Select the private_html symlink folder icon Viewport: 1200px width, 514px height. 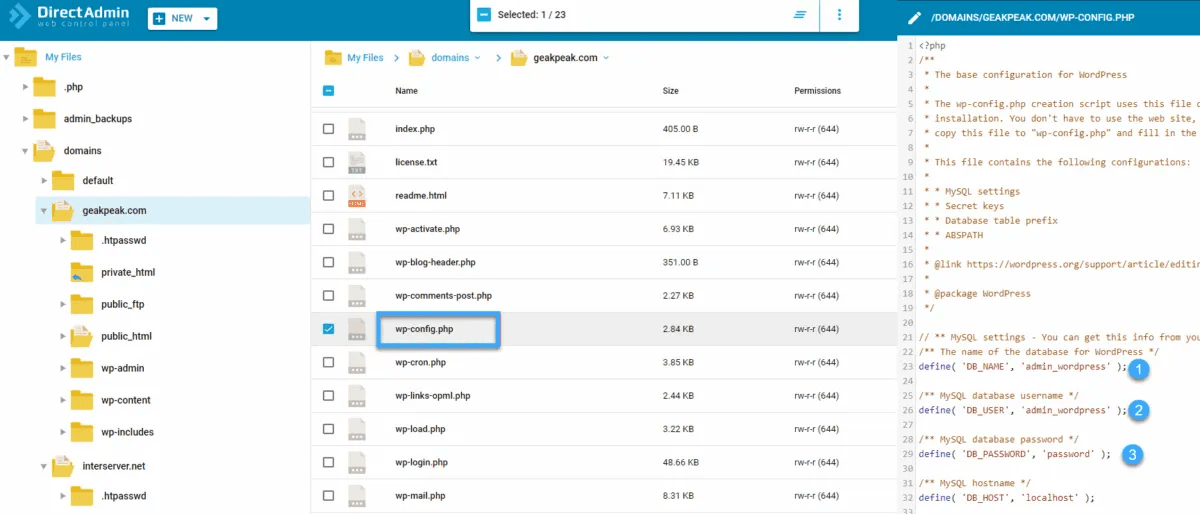pos(82,272)
